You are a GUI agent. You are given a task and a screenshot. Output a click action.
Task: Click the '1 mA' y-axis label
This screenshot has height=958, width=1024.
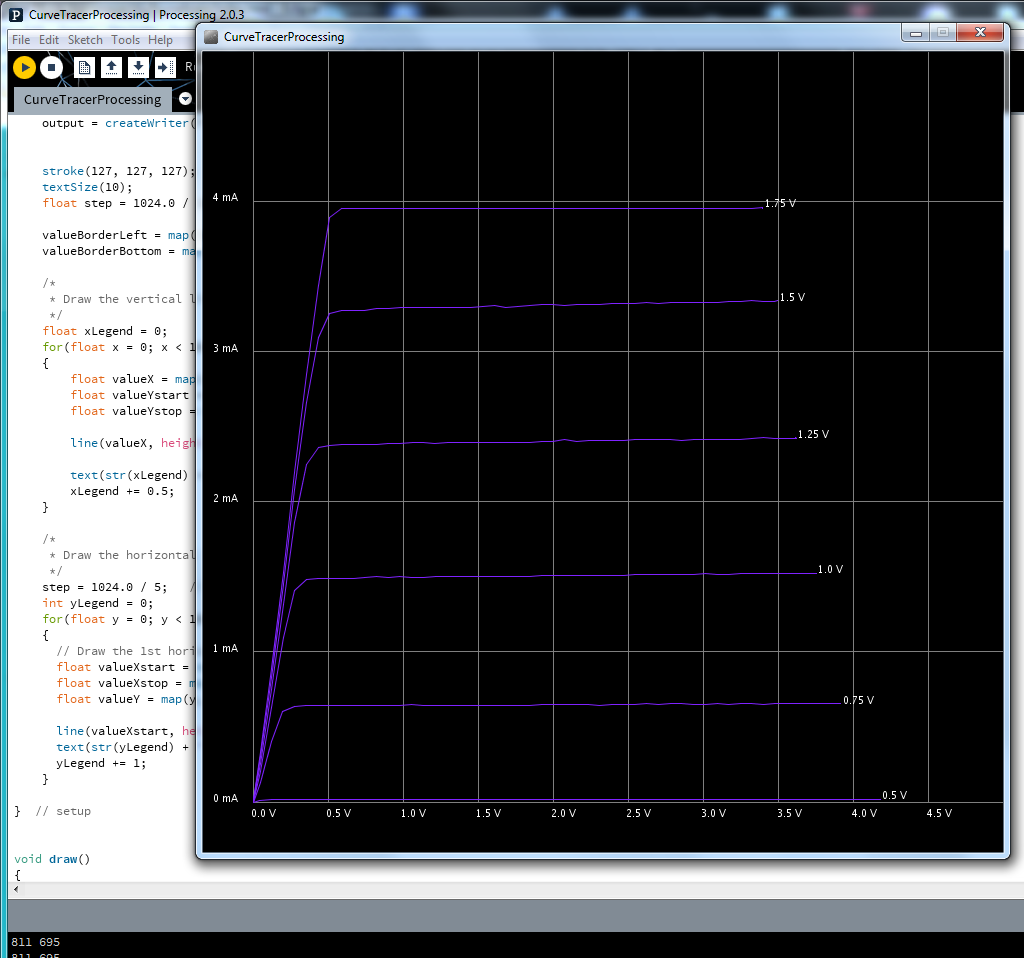(225, 648)
